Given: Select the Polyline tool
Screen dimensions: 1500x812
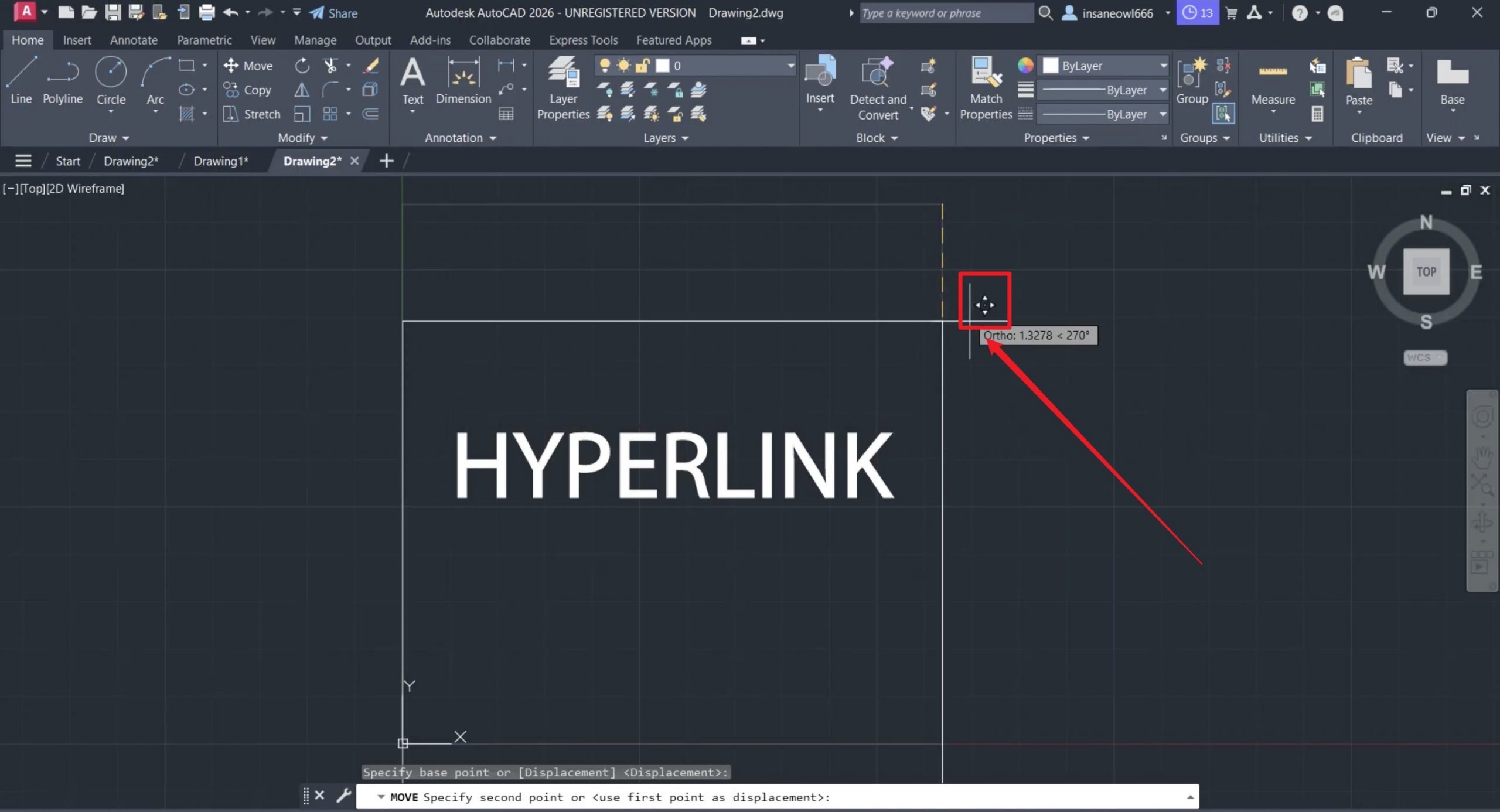Looking at the screenshot, I should click(63, 81).
